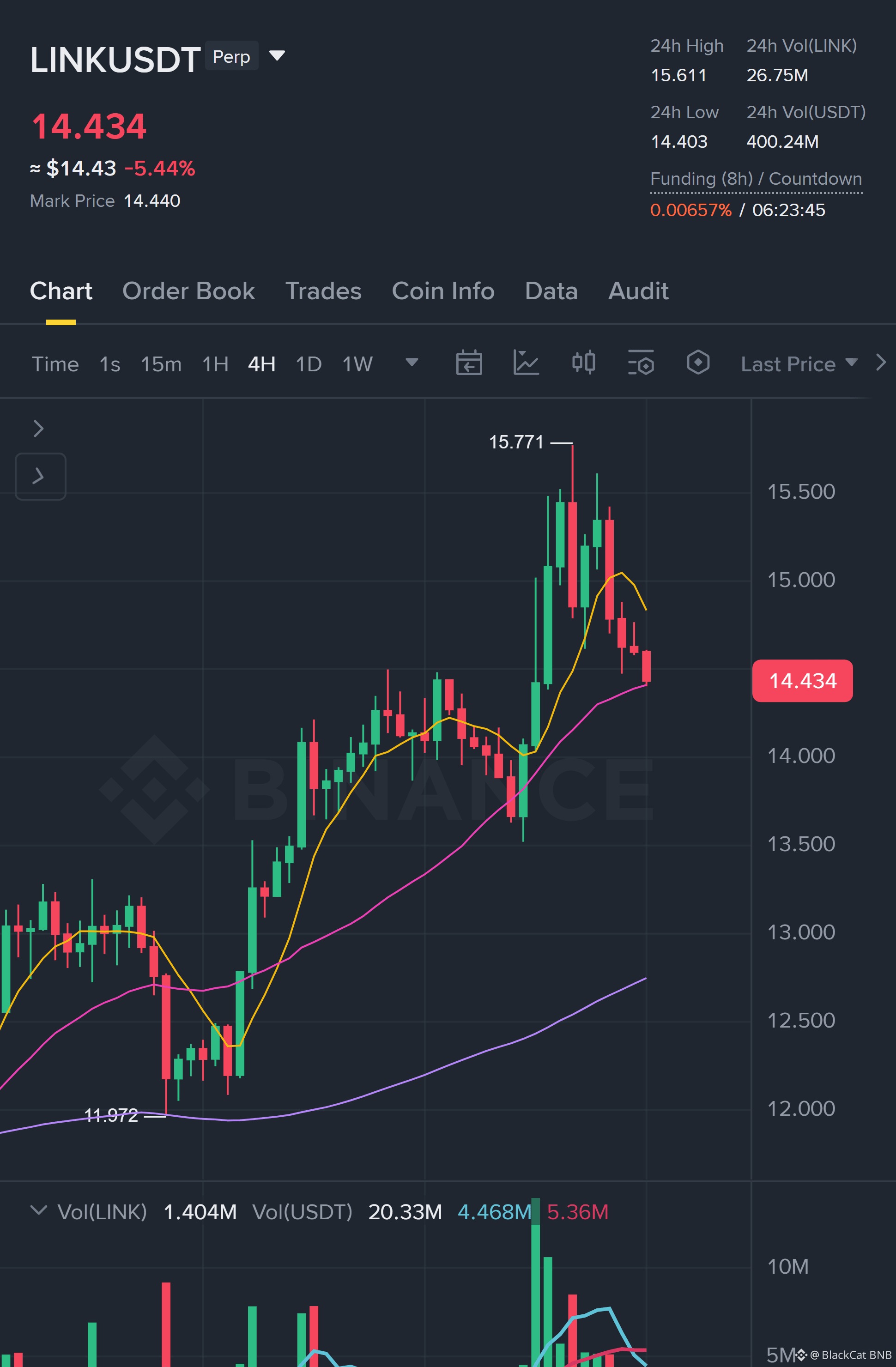
Task: Select the Time chart view
Action: tap(55, 364)
